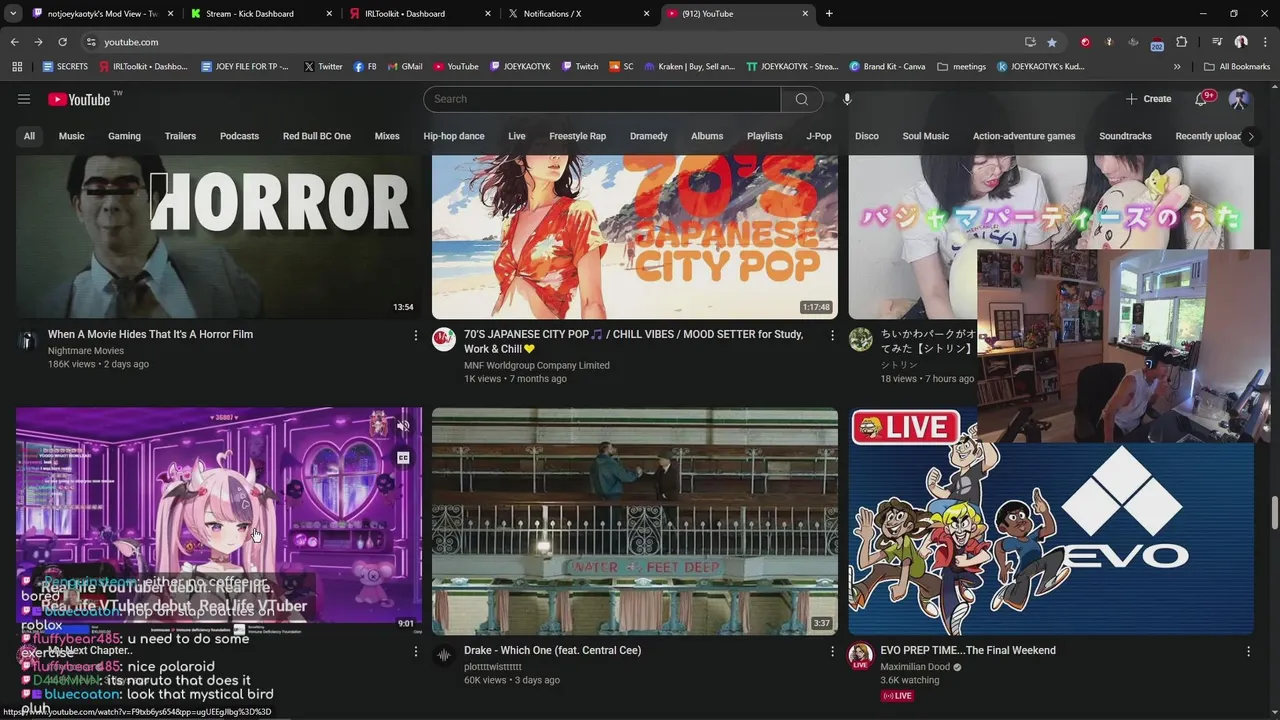1280x720 pixels.
Task: Open the Twitch bookmark
Action: click(x=580, y=67)
